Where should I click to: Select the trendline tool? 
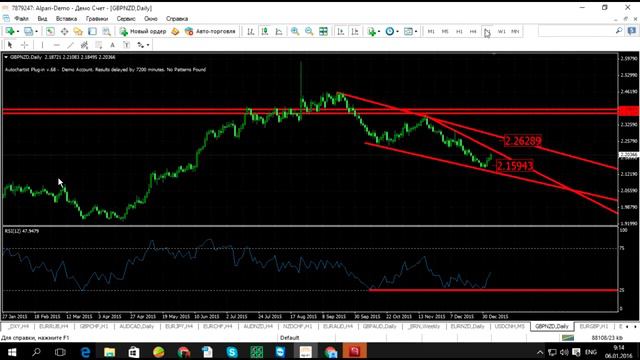pos(71,45)
